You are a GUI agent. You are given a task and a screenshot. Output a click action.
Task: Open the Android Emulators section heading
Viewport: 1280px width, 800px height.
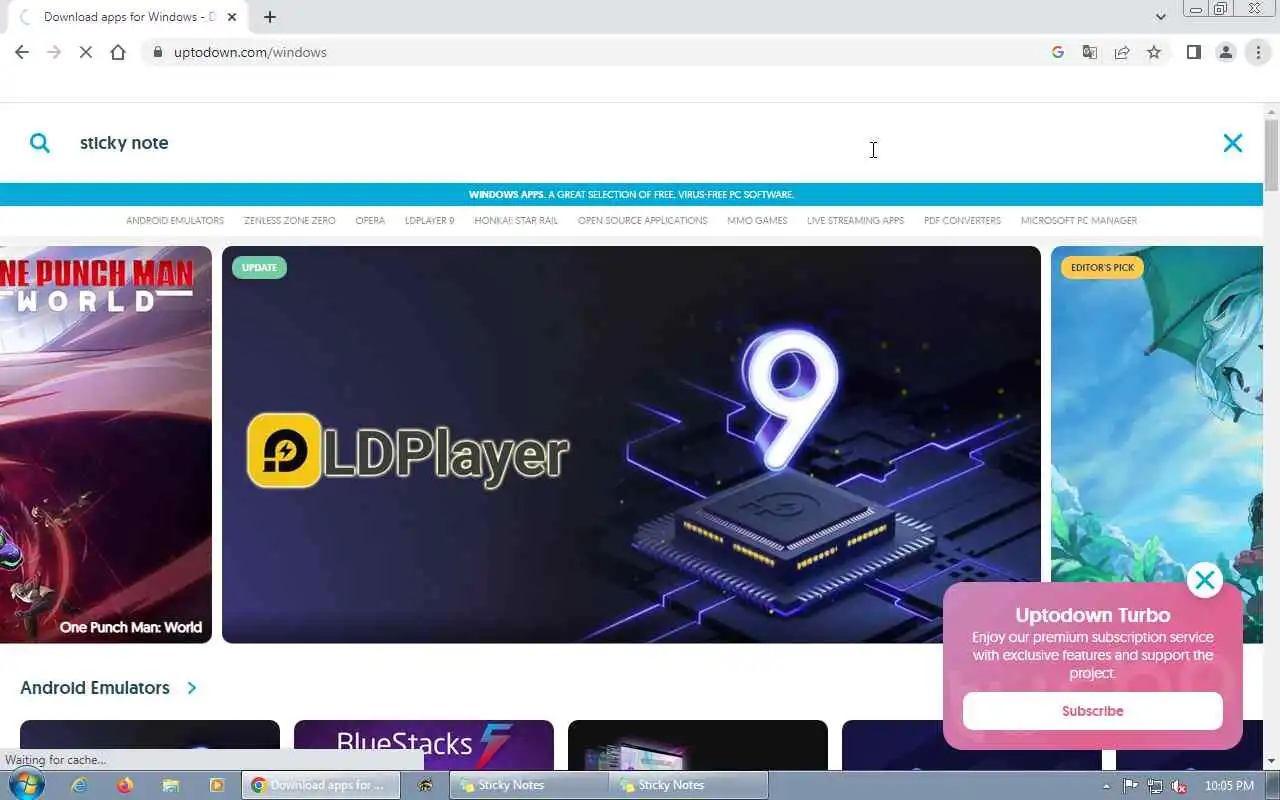coord(95,688)
